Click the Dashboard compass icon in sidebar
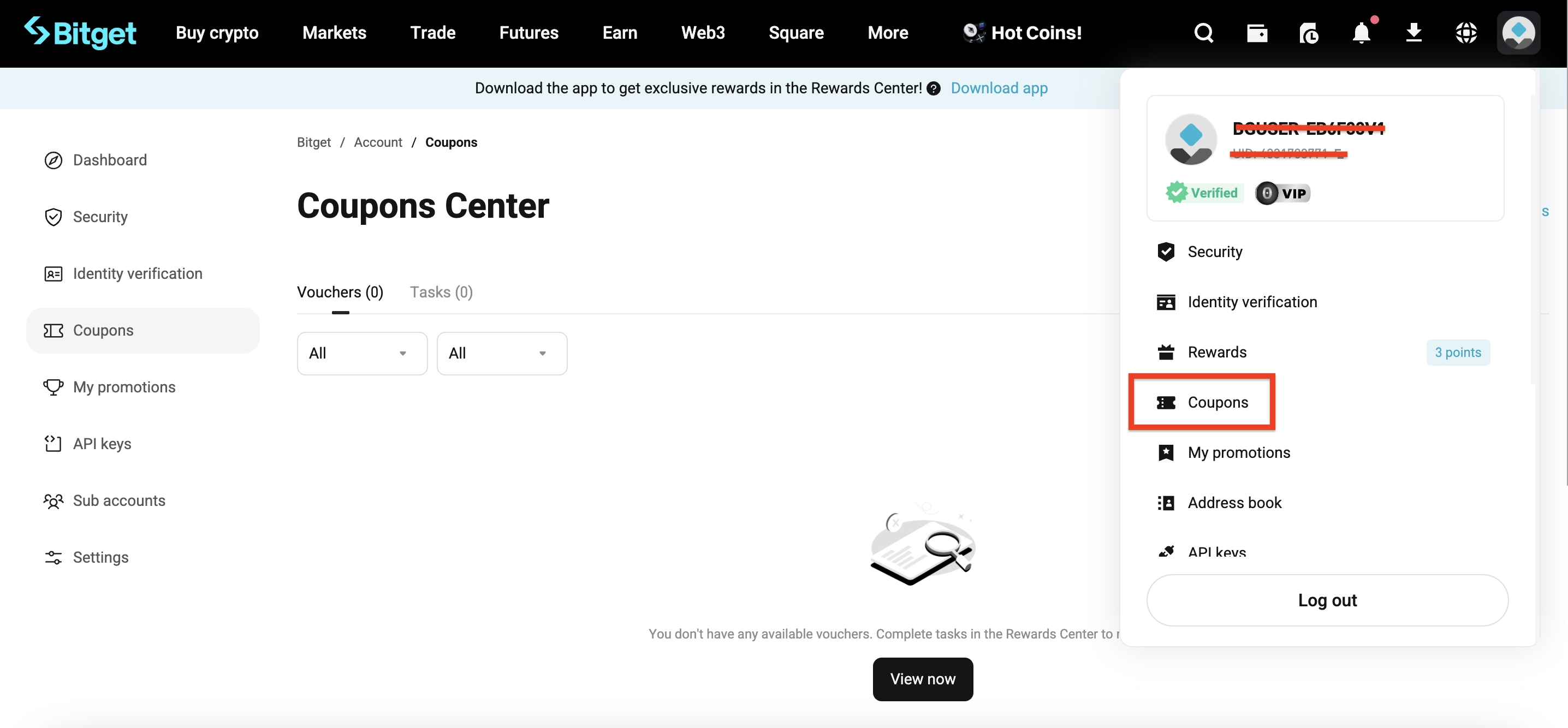Viewport: 1568px width, 728px height. [x=54, y=160]
